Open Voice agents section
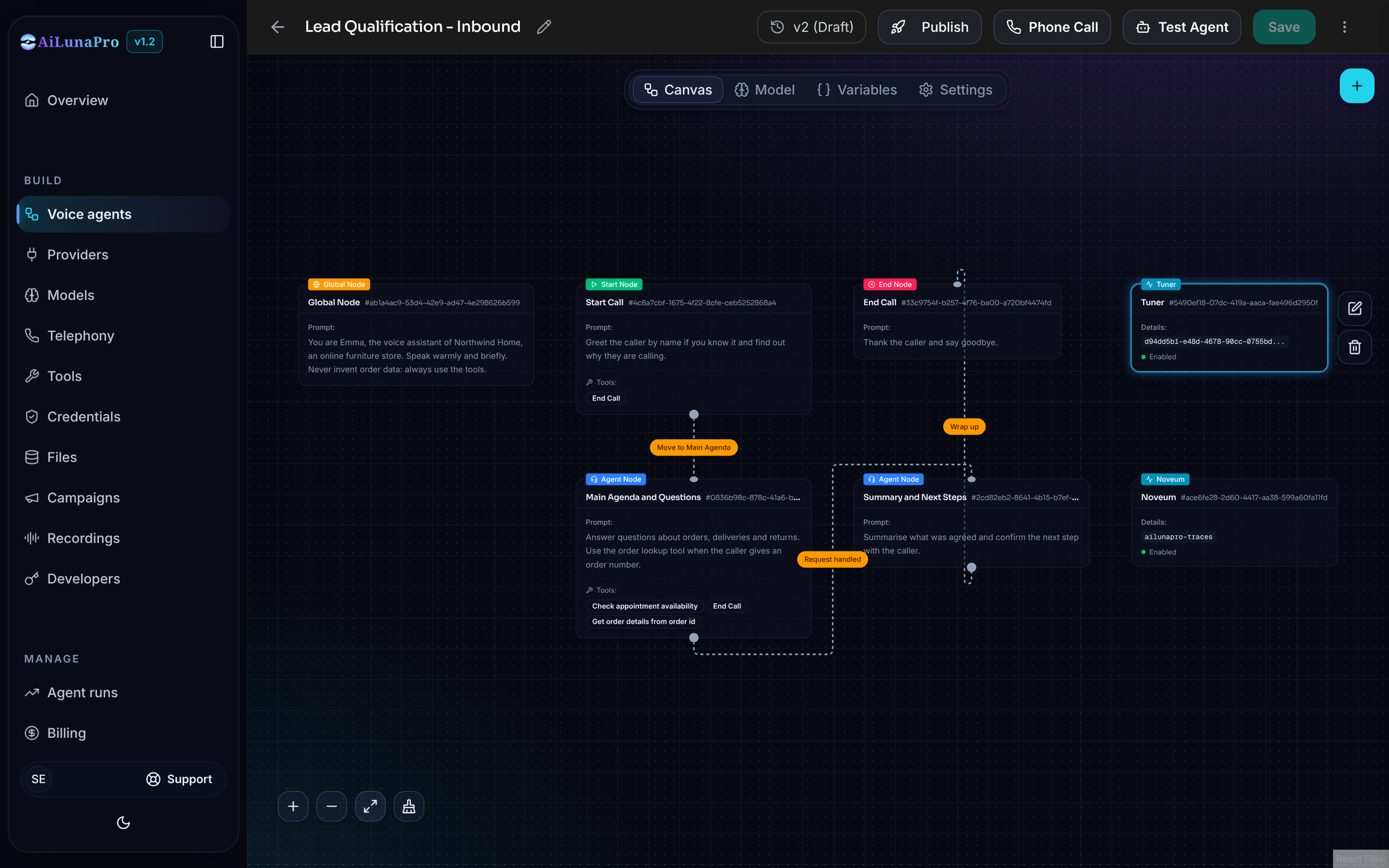Image resolution: width=1389 pixels, height=868 pixels. tap(123, 214)
